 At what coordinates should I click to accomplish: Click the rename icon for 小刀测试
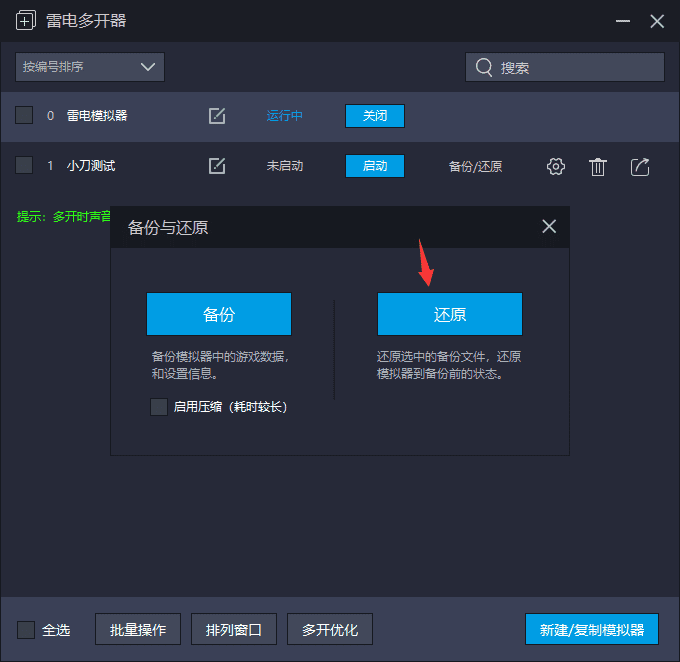217,166
